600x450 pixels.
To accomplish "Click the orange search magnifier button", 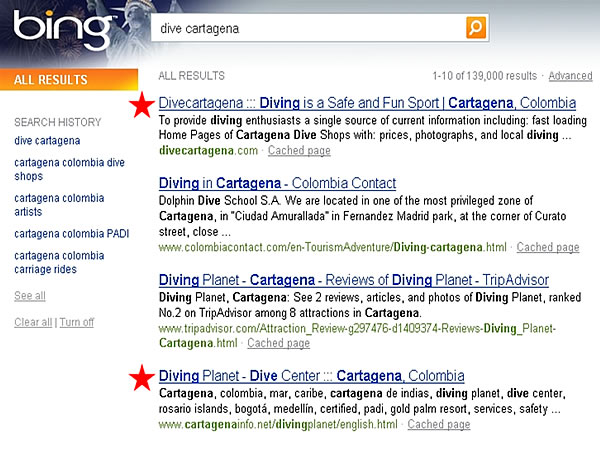I will point(477,28).
